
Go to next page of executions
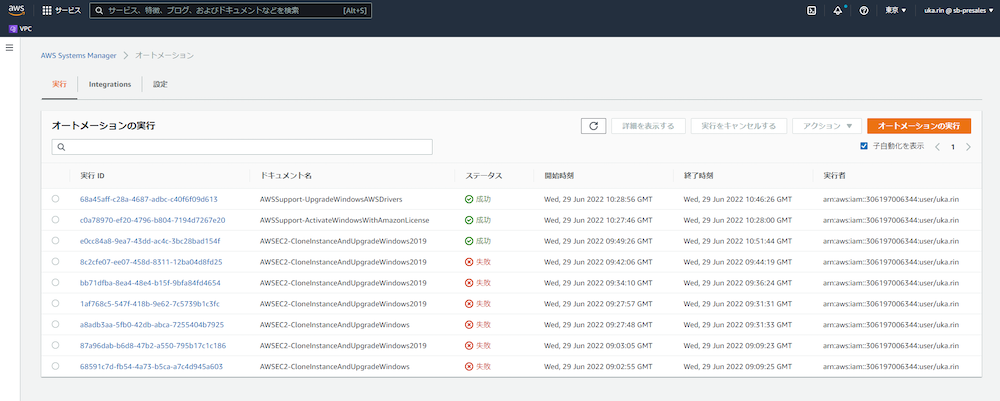click(x=968, y=147)
